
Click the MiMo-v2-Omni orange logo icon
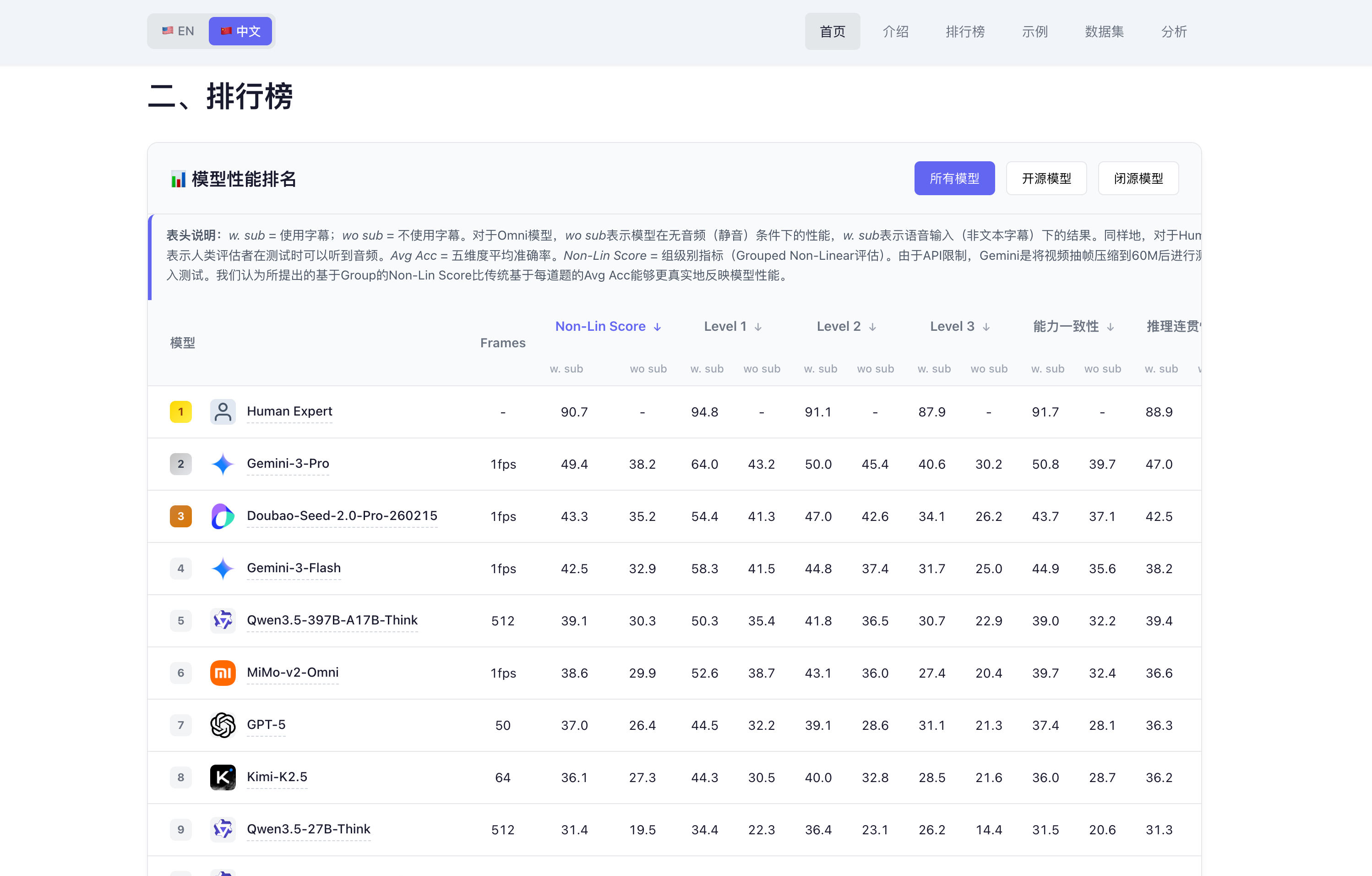[x=222, y=673]
